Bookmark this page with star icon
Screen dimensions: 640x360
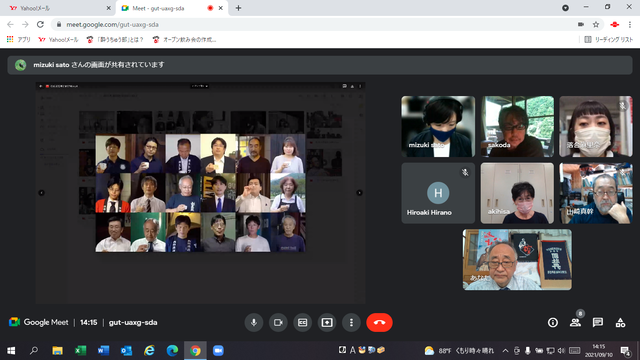[x=596, y=24]
